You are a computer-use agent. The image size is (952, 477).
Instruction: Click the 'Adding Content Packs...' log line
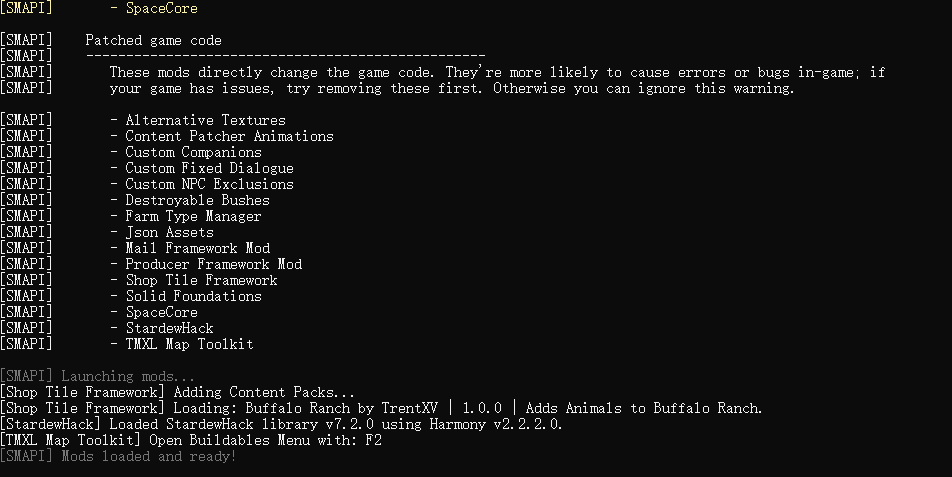[177, 392]
